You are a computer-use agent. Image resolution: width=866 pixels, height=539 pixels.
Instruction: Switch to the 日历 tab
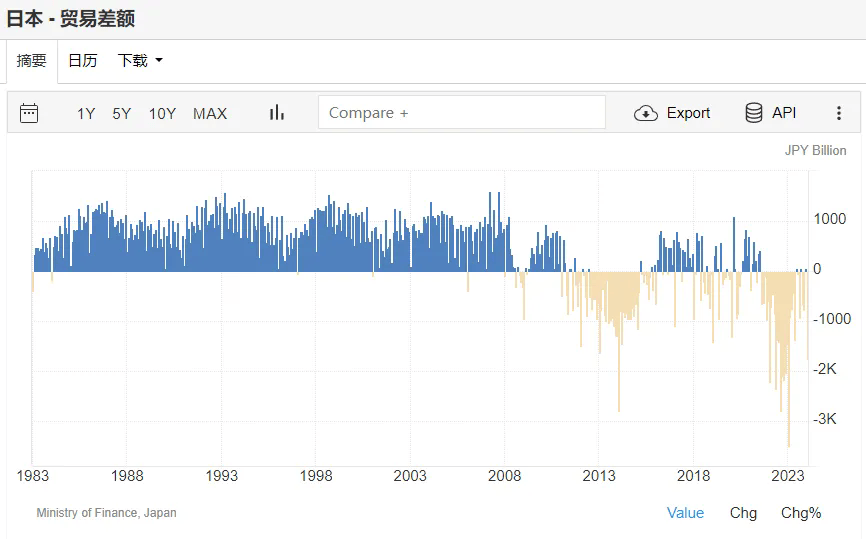tap(82, 61)
